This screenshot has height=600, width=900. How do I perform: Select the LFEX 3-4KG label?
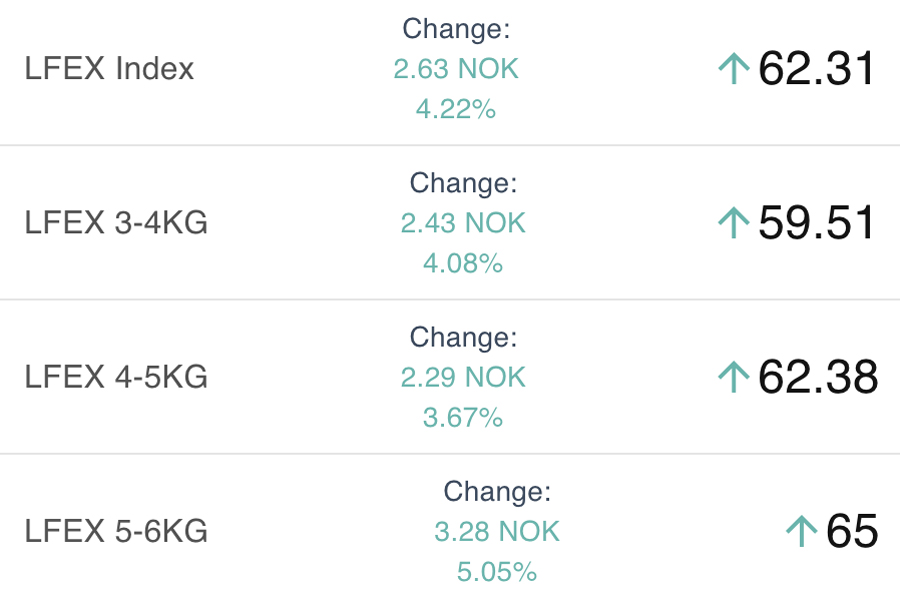[x=116, y=223]
